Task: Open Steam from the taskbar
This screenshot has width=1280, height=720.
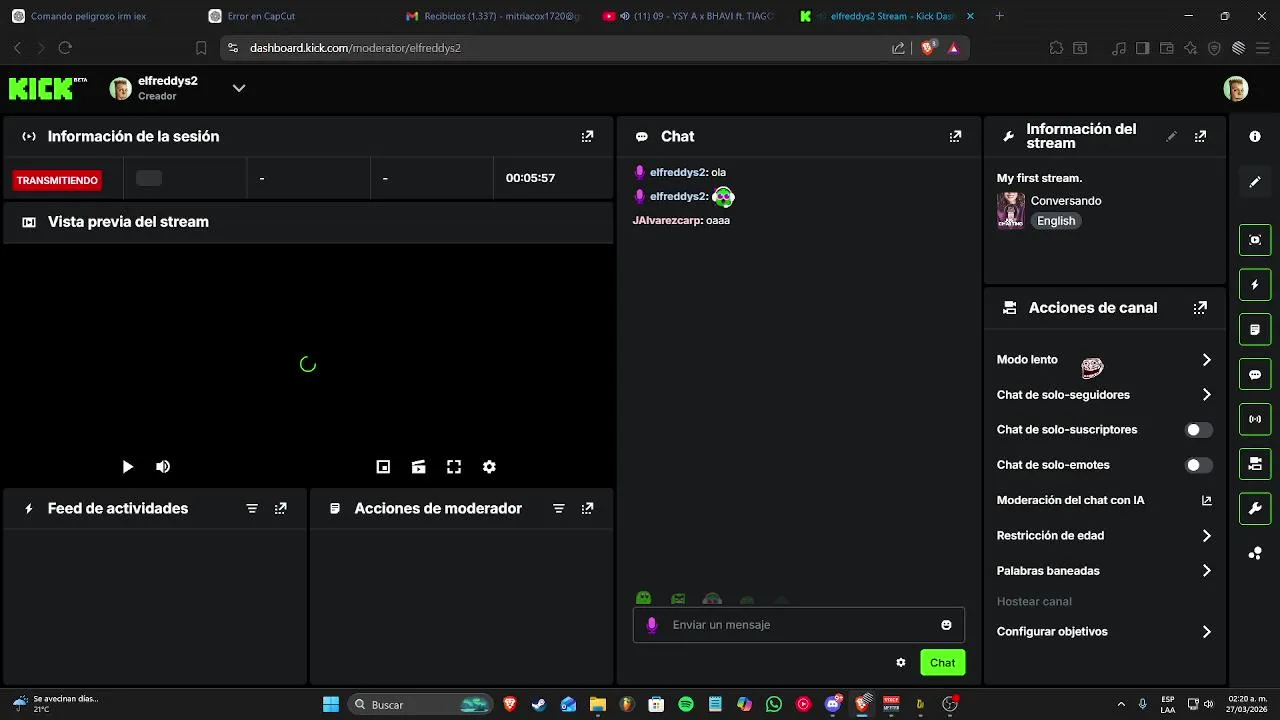Action: pyautogui.click(x=539, y=705)
